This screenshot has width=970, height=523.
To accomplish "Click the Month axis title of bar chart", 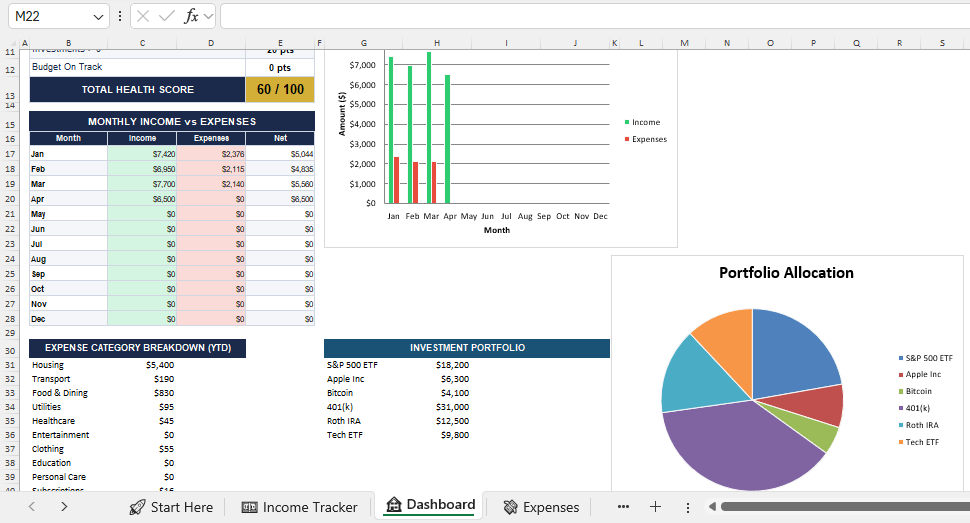I will (x=497, y=230).
